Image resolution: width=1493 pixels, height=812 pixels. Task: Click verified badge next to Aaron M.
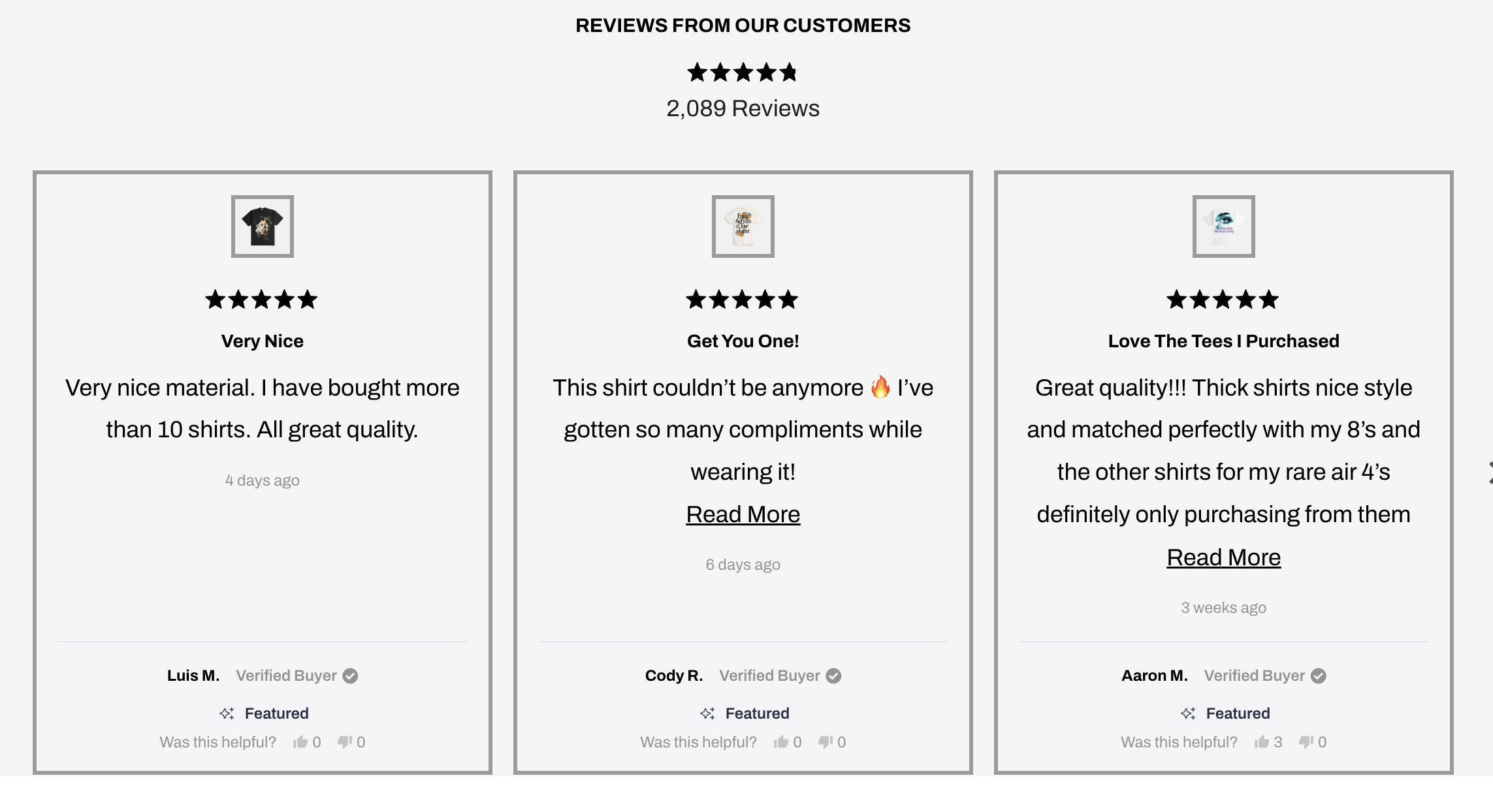pos(1319,676)
